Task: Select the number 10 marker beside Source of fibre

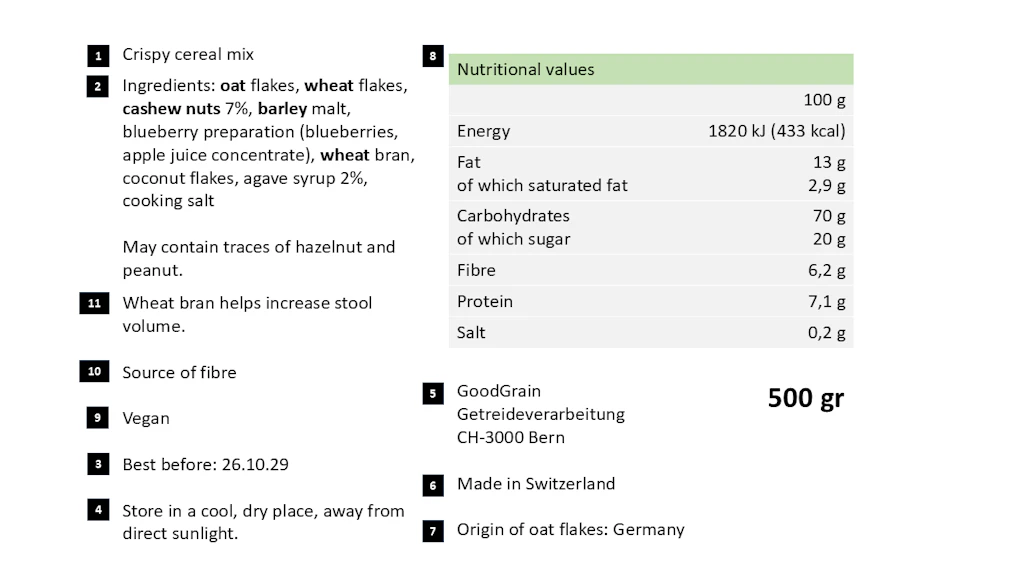Action: (x=94, y=371)
